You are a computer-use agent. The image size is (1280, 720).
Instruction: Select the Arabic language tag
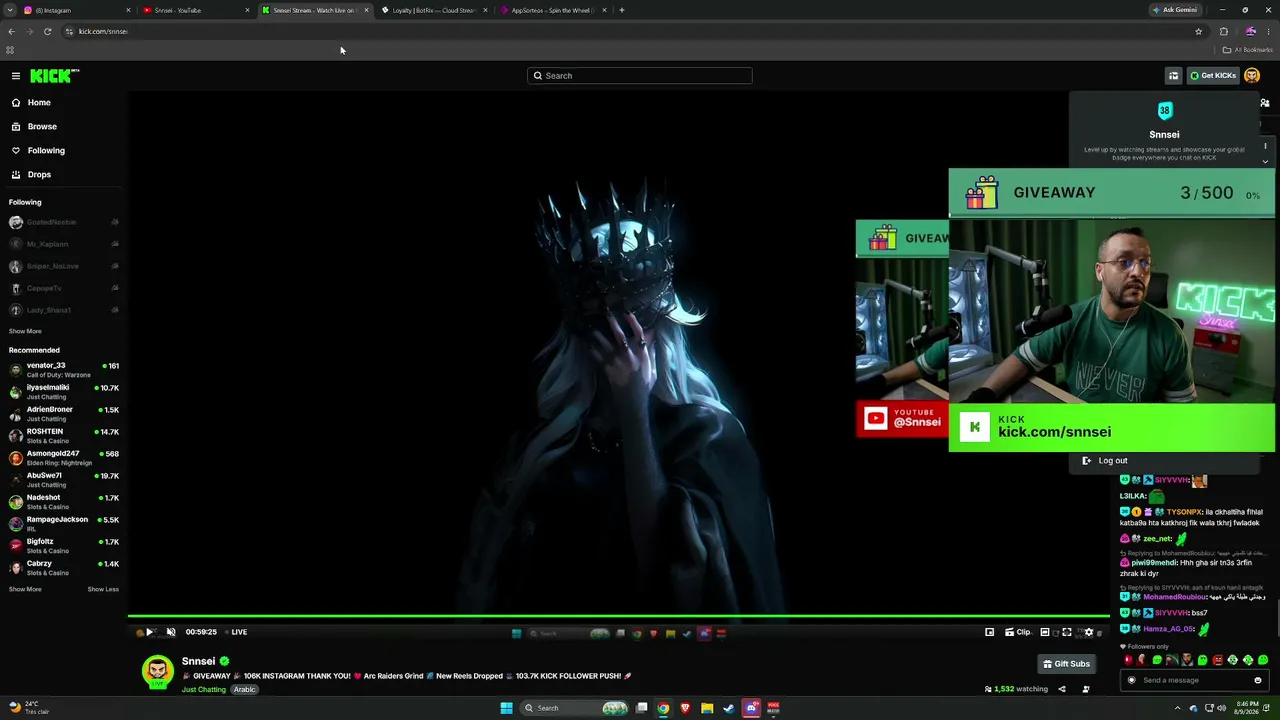coord(245,690)
